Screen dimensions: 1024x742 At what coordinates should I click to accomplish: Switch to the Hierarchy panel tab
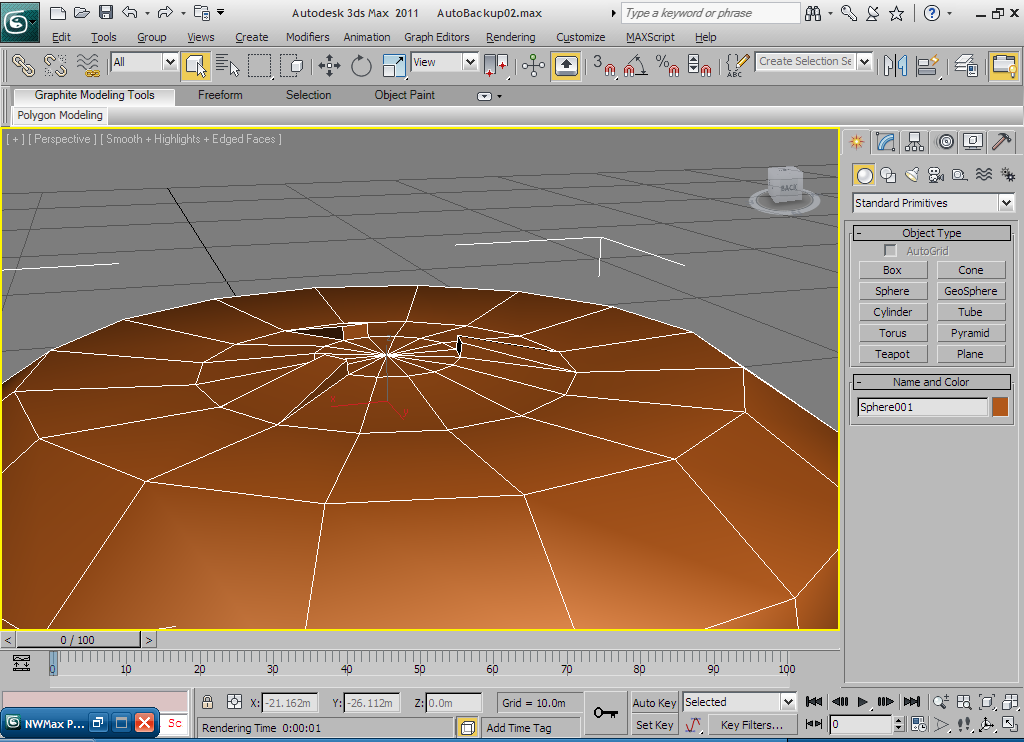[x=913, y=141]
